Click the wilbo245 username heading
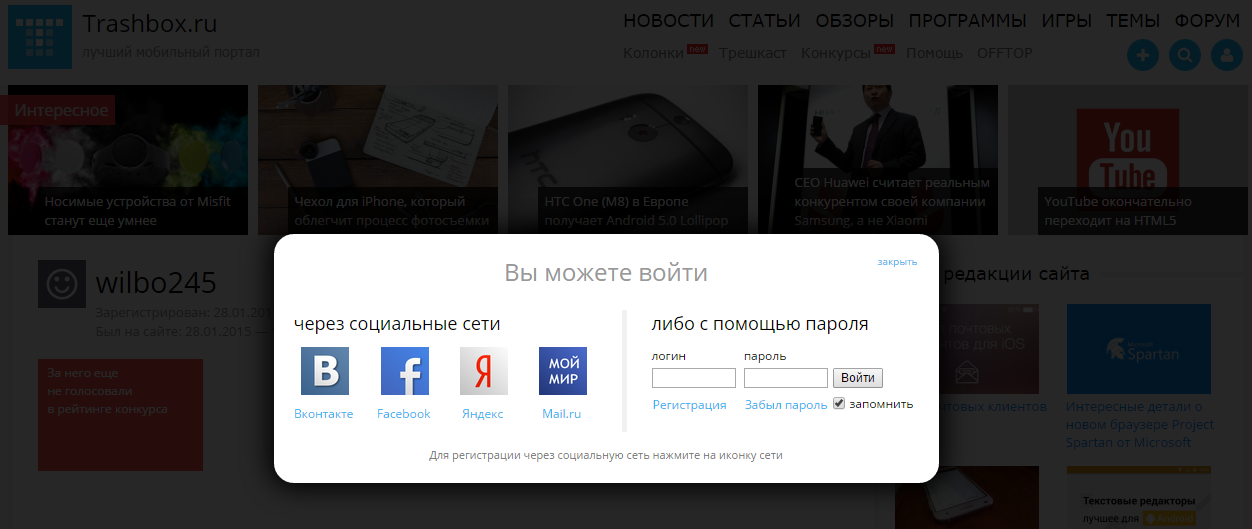This screenshot has height=529, width=1252. tap(156, 283)
